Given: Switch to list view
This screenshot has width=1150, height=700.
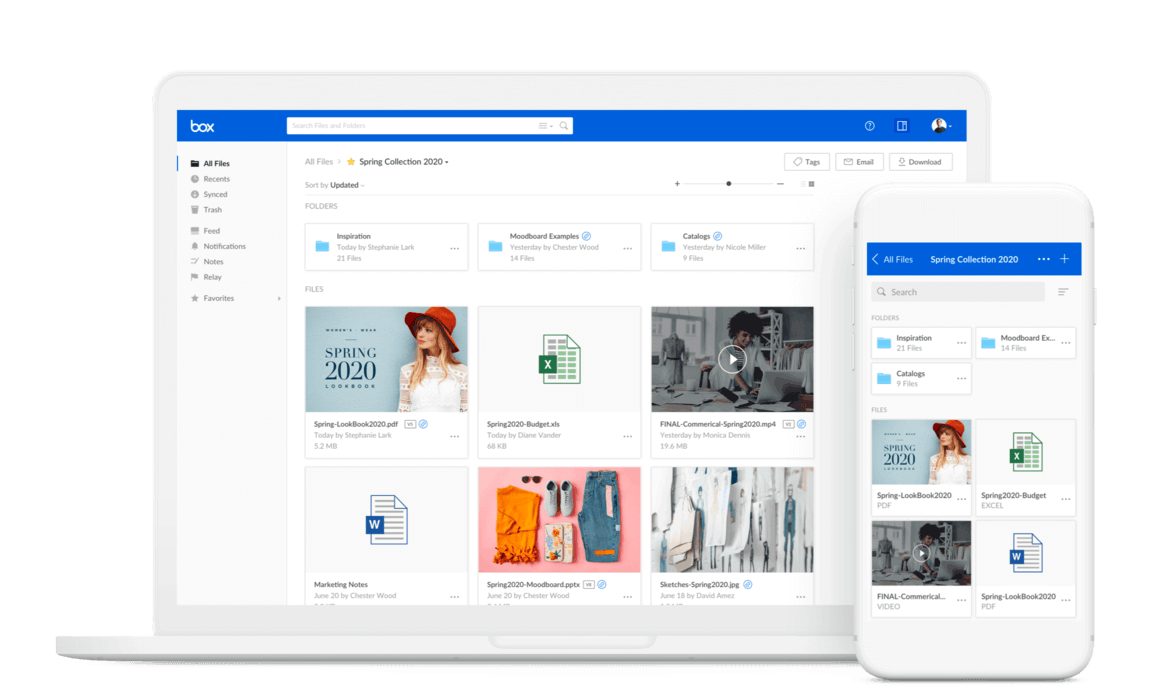Looking at the screenshot, I should (x=802, y=184).
